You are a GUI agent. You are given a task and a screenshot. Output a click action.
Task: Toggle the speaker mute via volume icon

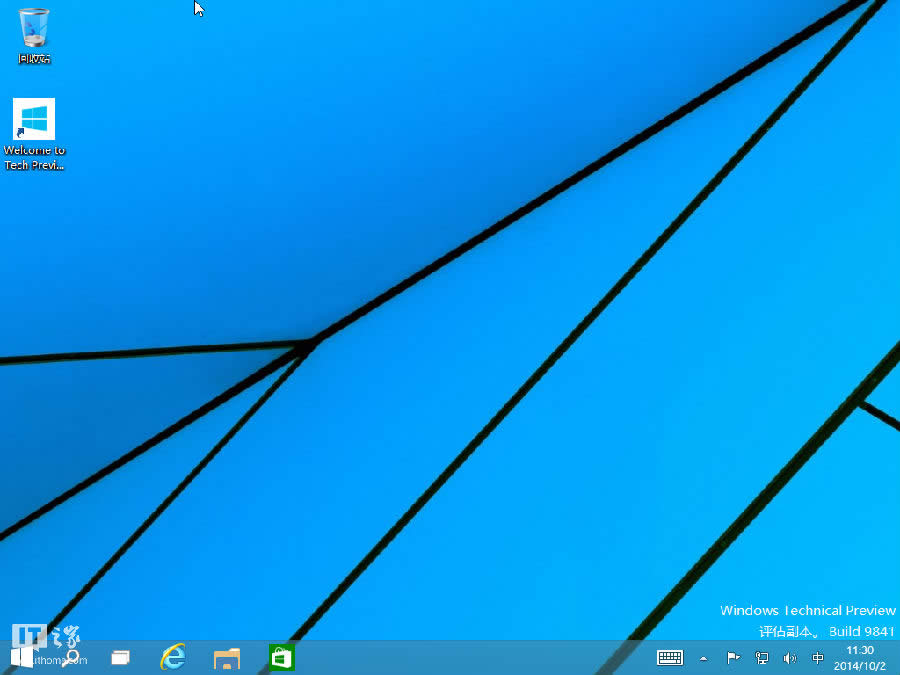789,658
